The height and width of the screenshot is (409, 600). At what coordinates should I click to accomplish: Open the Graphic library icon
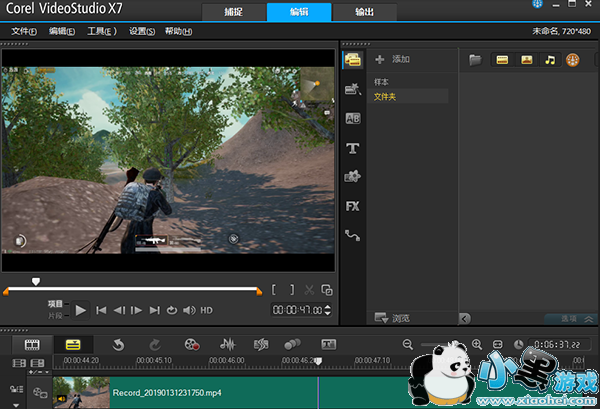coord(352,177)
